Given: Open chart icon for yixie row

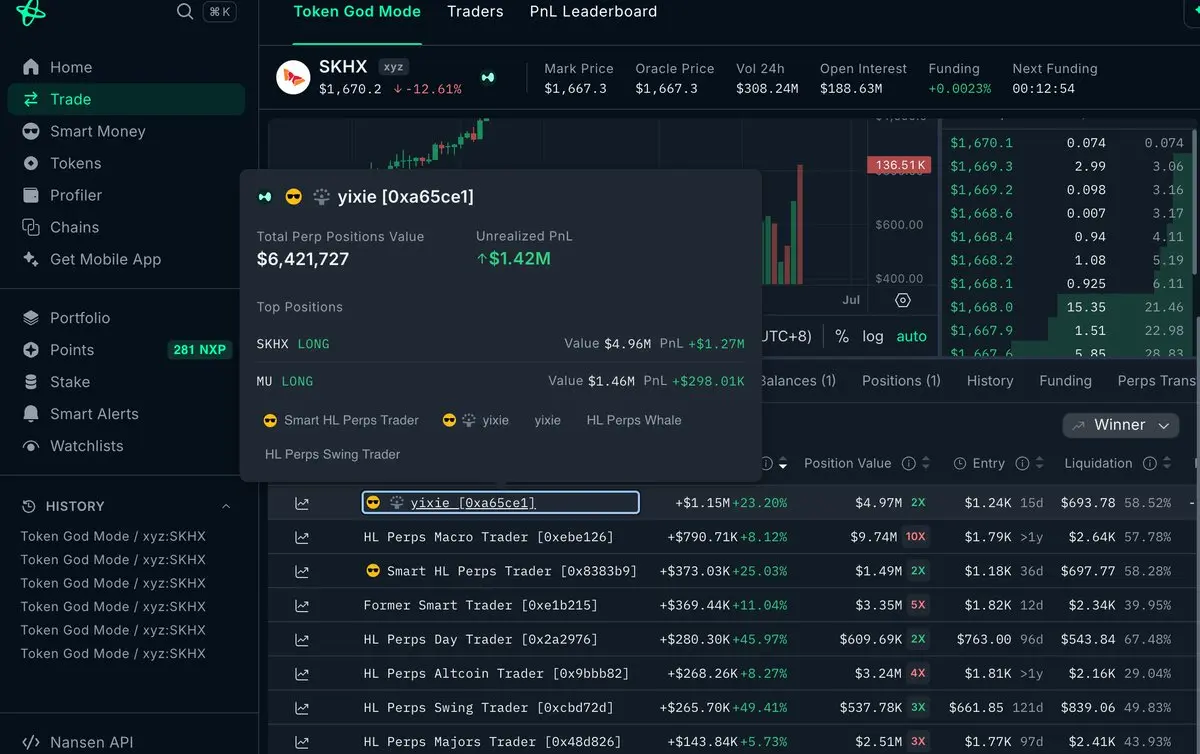Looking at the screenshot, I should pyautogui.click(x=302, y=503).
